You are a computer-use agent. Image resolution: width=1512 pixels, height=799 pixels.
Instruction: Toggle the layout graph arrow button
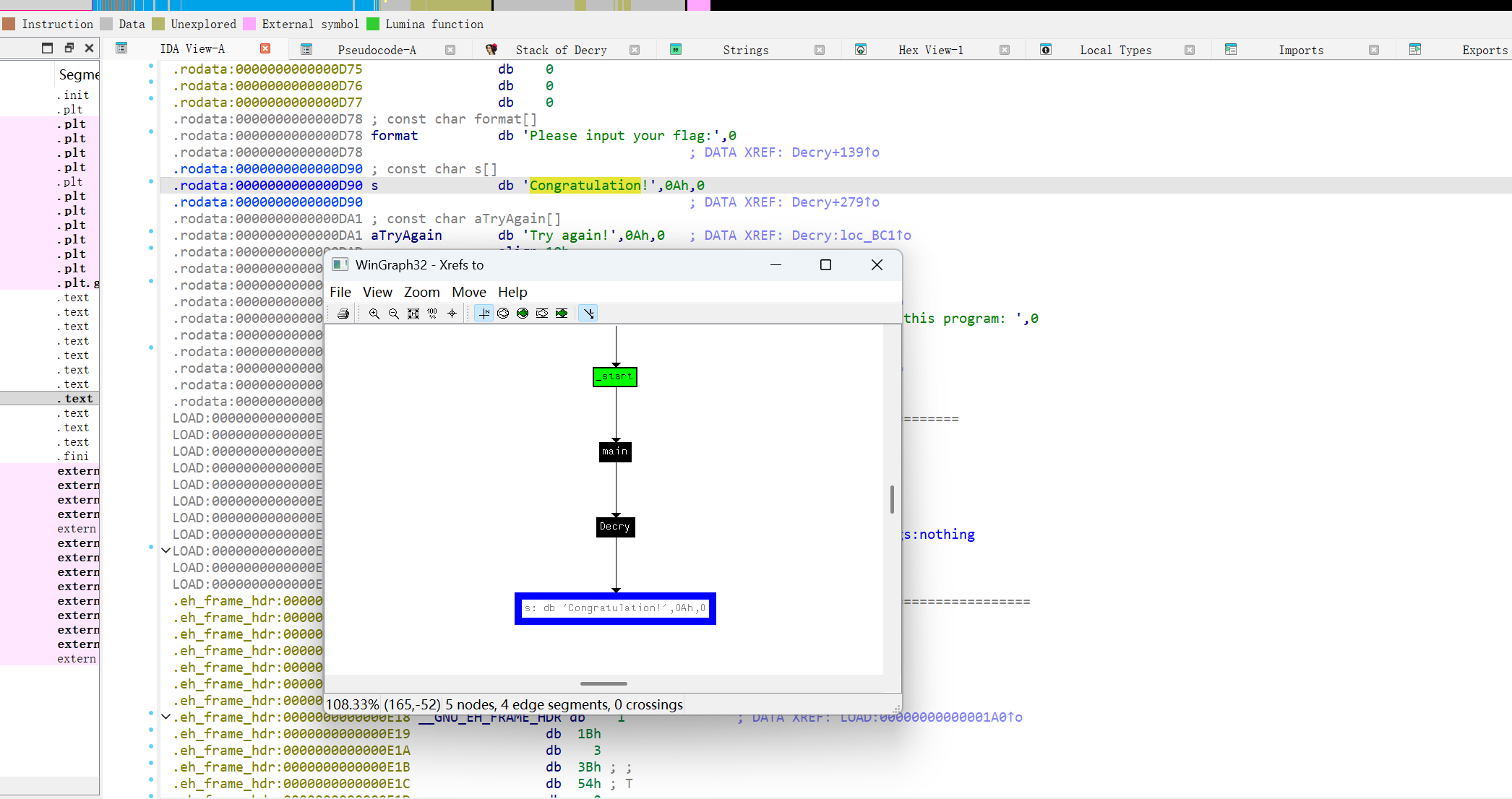(x=588, y=314)
